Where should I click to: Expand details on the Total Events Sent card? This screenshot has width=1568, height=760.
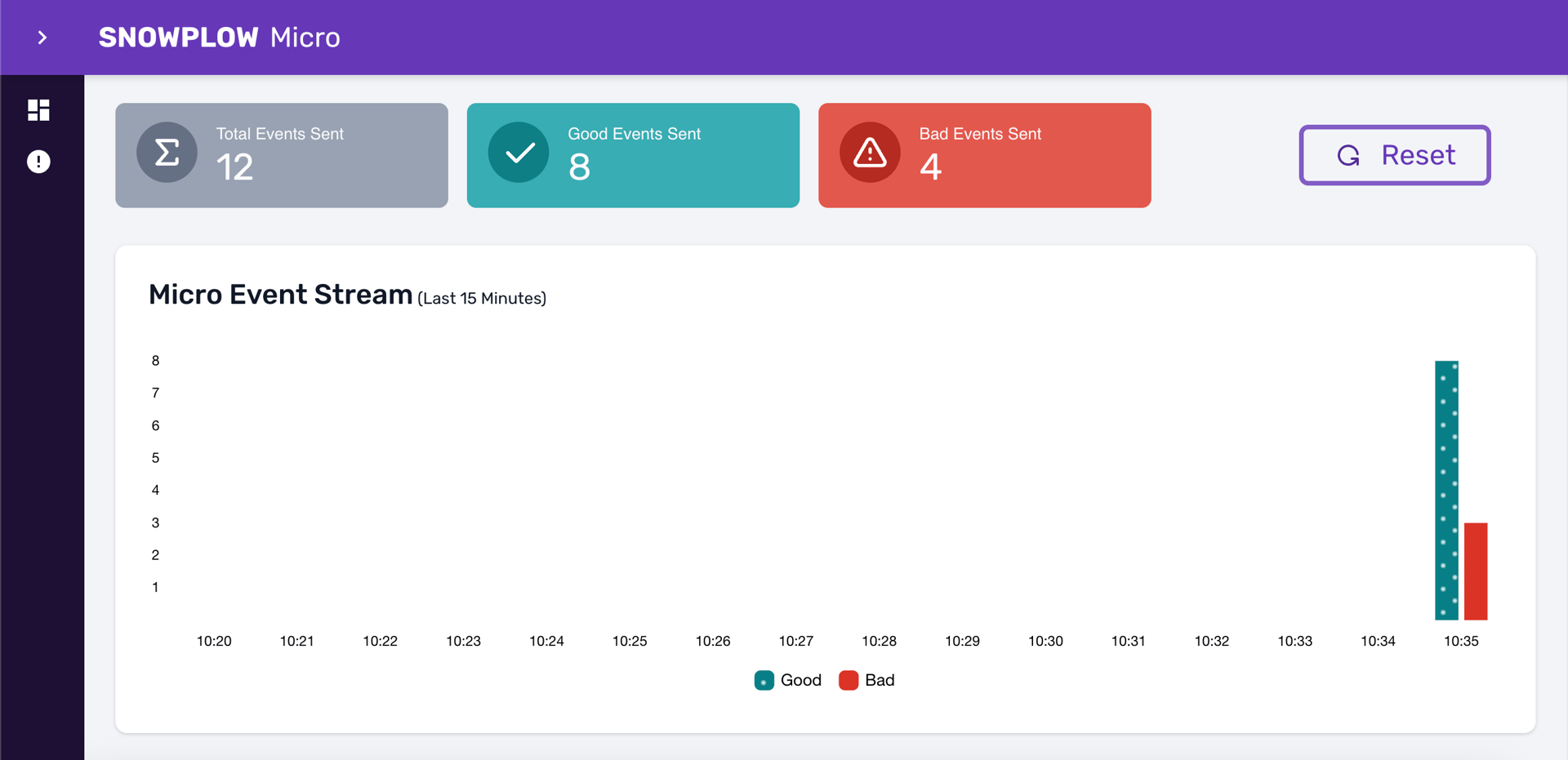281,155
